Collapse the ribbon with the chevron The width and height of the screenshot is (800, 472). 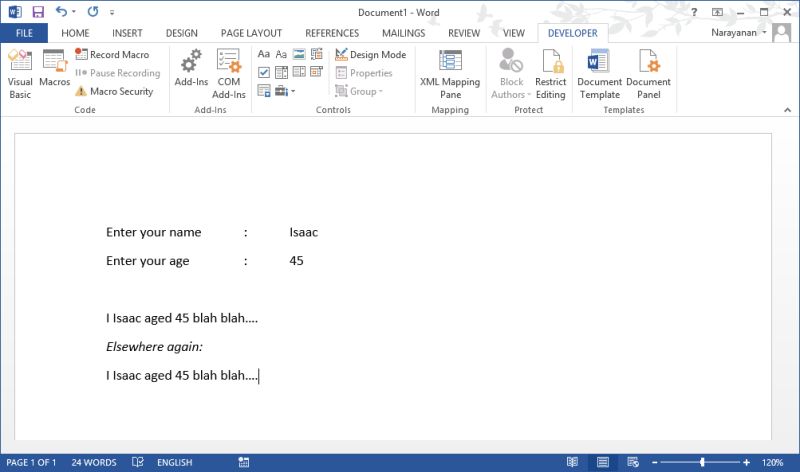pyautogui.click(x=787, y=110)
